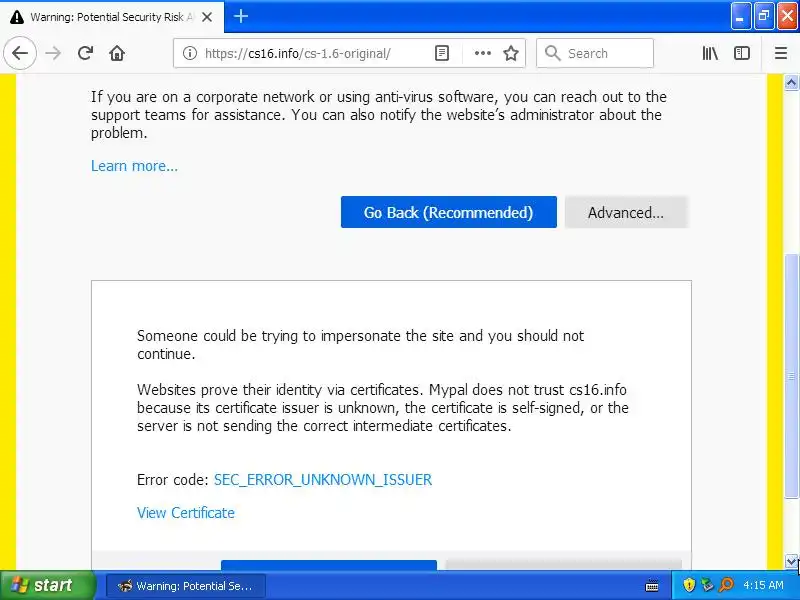Click the Learn more… link
Viewport: 800px width, 600px height.
pyautogui.click(x=134, y=166)
